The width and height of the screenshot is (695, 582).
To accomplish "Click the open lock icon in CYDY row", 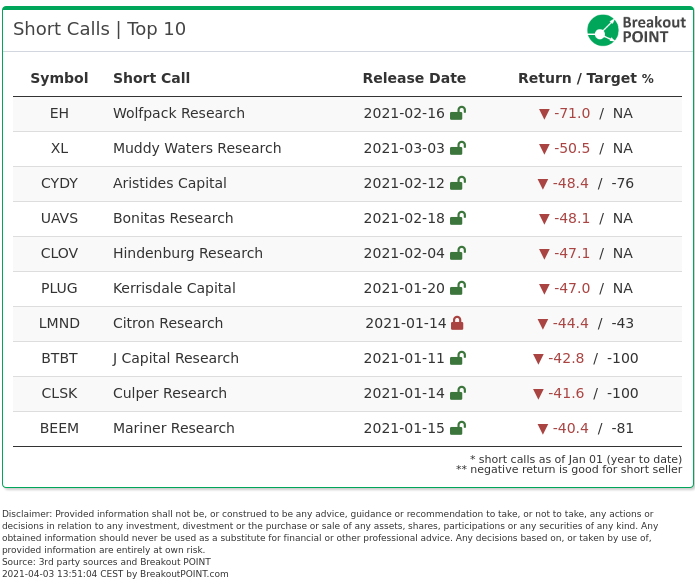I will pyautogui.click(x=457, y=183).
